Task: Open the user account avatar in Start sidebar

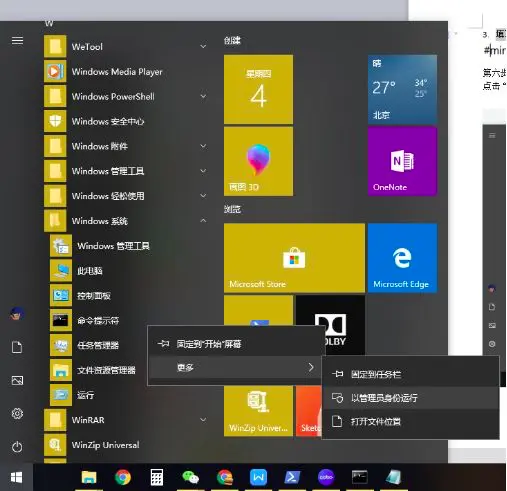Action: (17, 314)
